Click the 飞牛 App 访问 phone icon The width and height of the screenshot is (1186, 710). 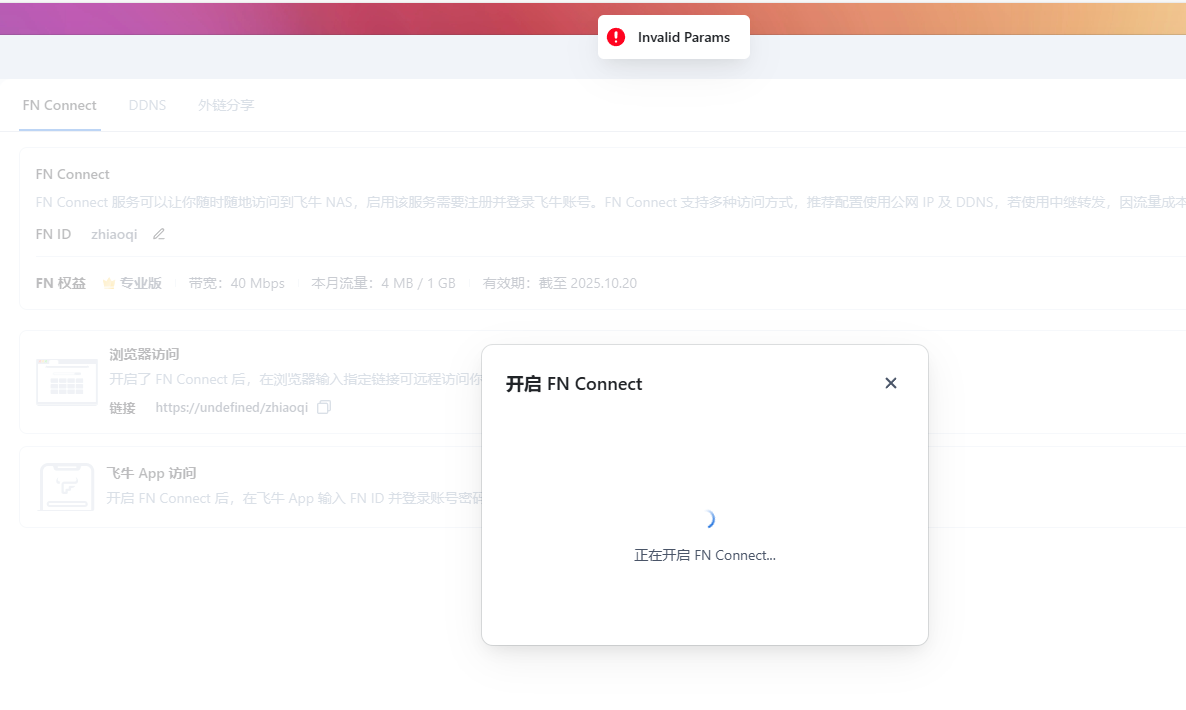[66, 487]
